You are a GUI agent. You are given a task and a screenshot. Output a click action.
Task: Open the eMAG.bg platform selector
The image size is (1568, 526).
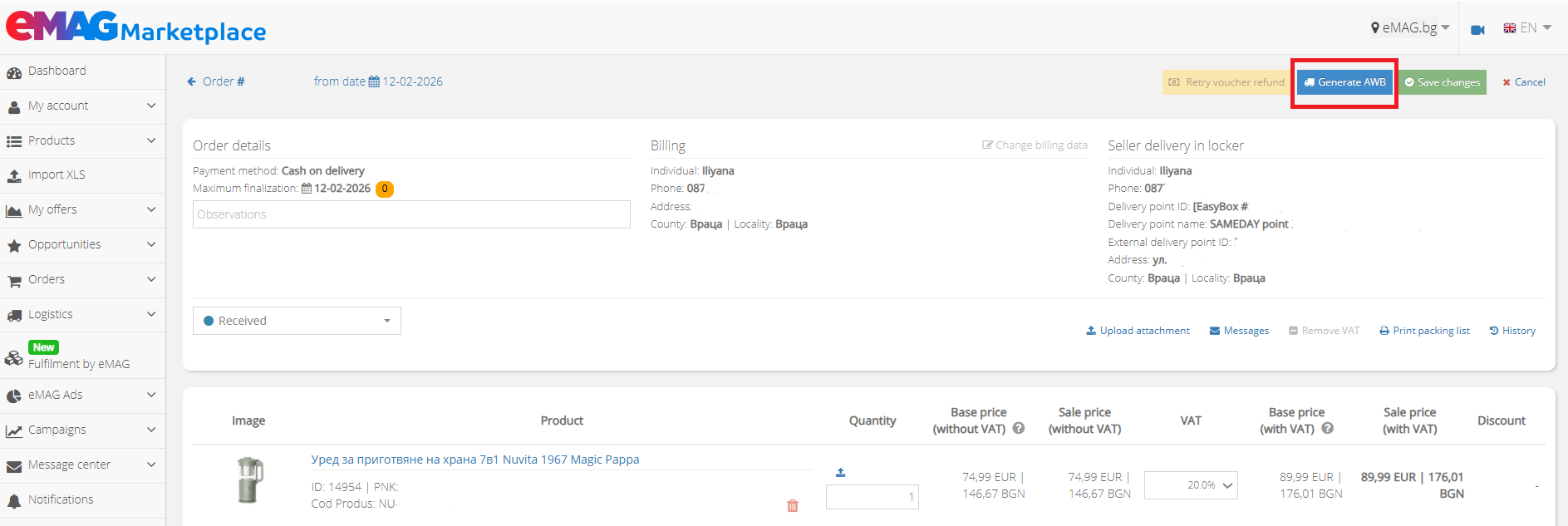pos(1409,27)
